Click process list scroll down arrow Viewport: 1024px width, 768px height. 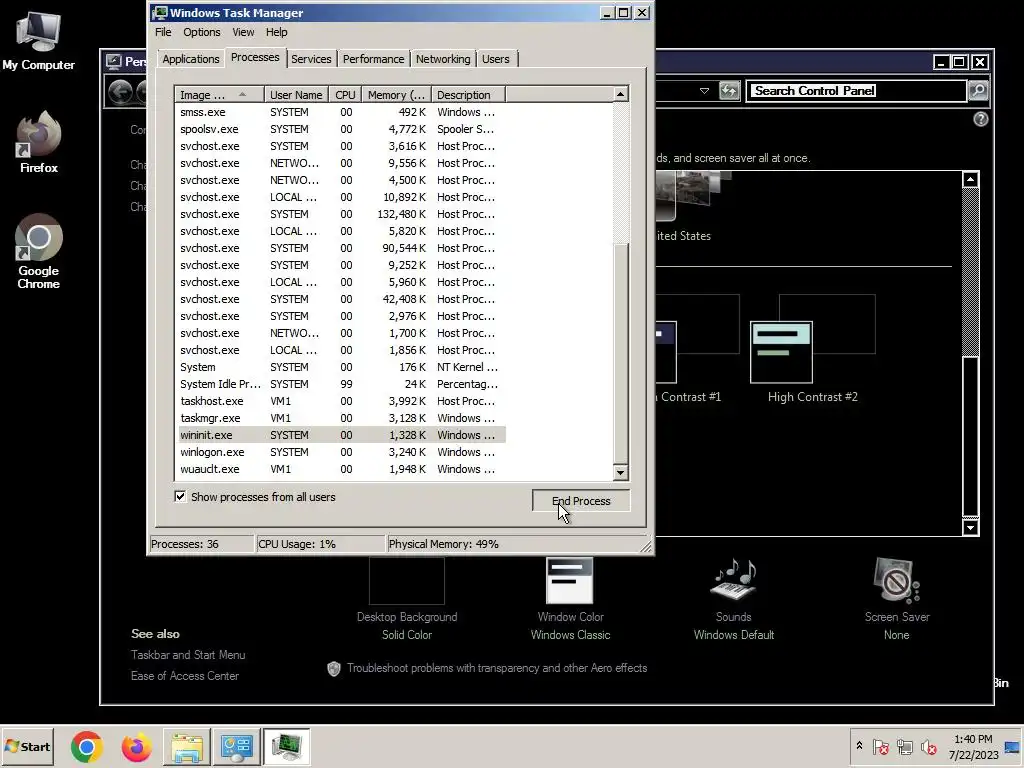tap(620, 472)
